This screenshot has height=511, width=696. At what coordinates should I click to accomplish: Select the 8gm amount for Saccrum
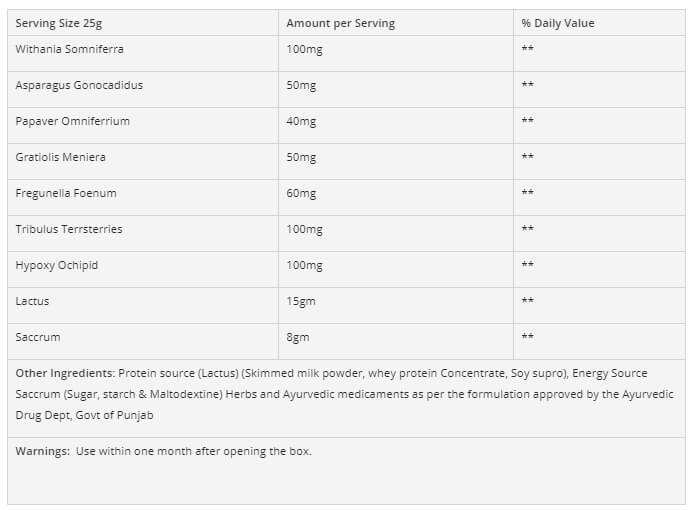(298, 337)
